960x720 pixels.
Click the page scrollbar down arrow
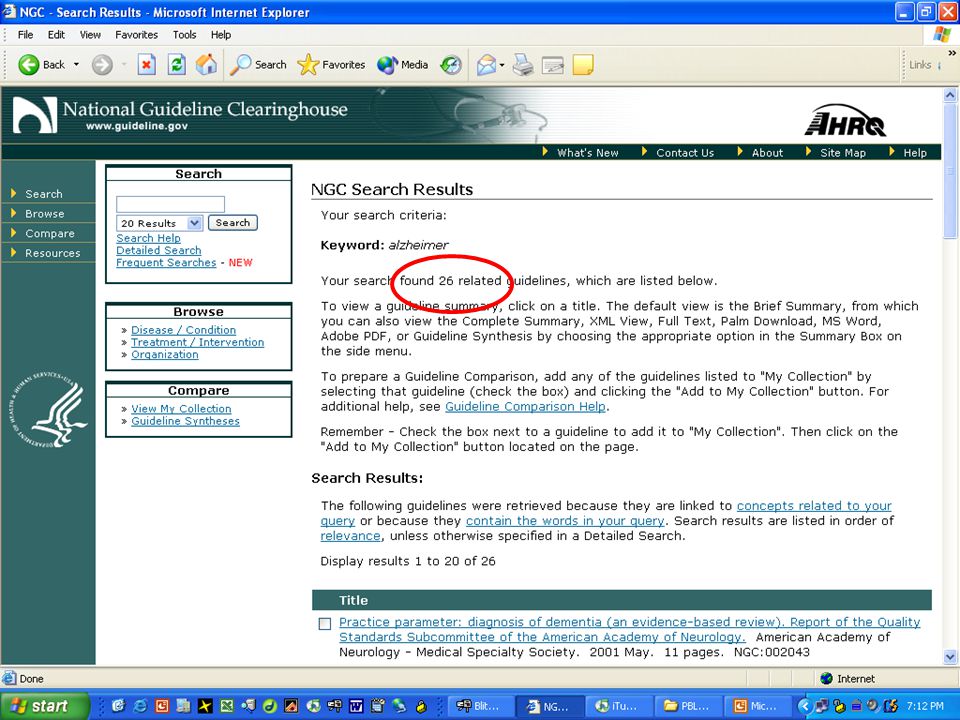(950, 658)
